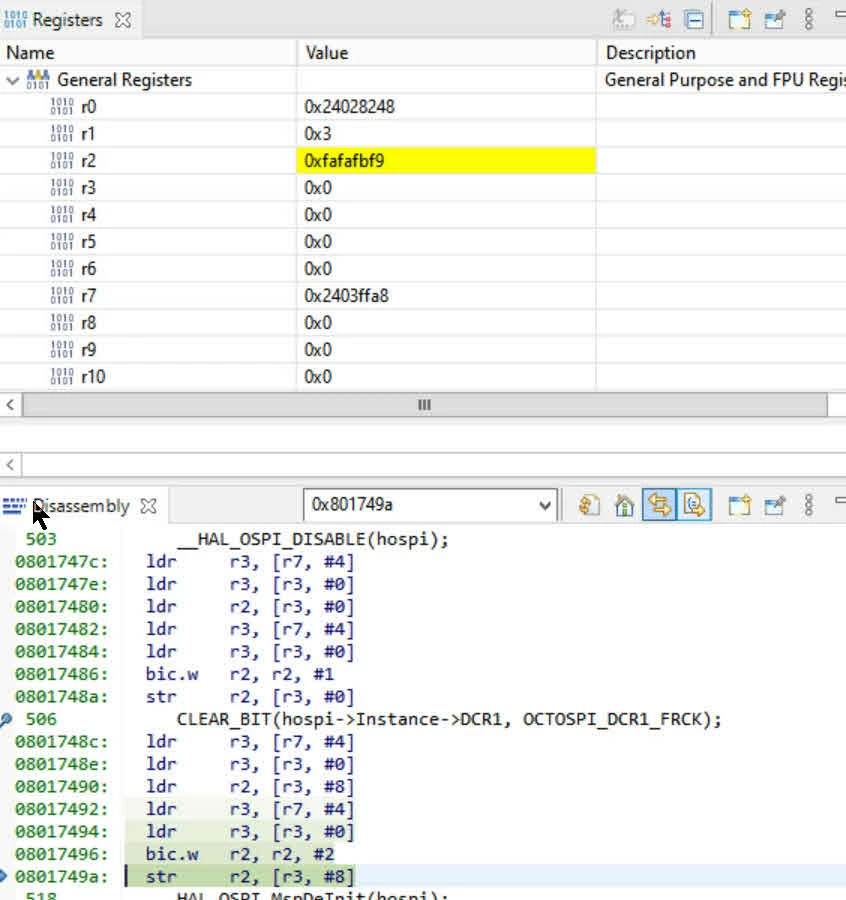Click Refresh View icon in Disassembly toolbar

(x=589, y=505)
